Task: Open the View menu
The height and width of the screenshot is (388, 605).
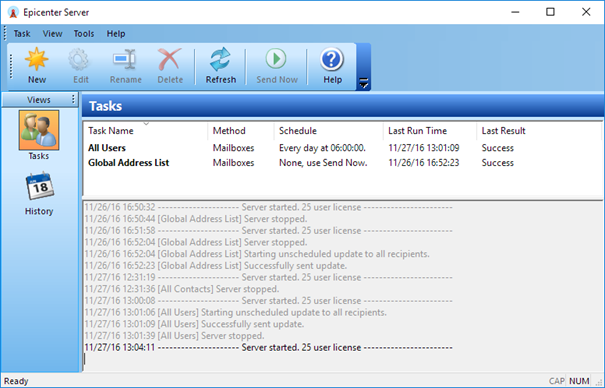Action: click(x=52, y=34)
